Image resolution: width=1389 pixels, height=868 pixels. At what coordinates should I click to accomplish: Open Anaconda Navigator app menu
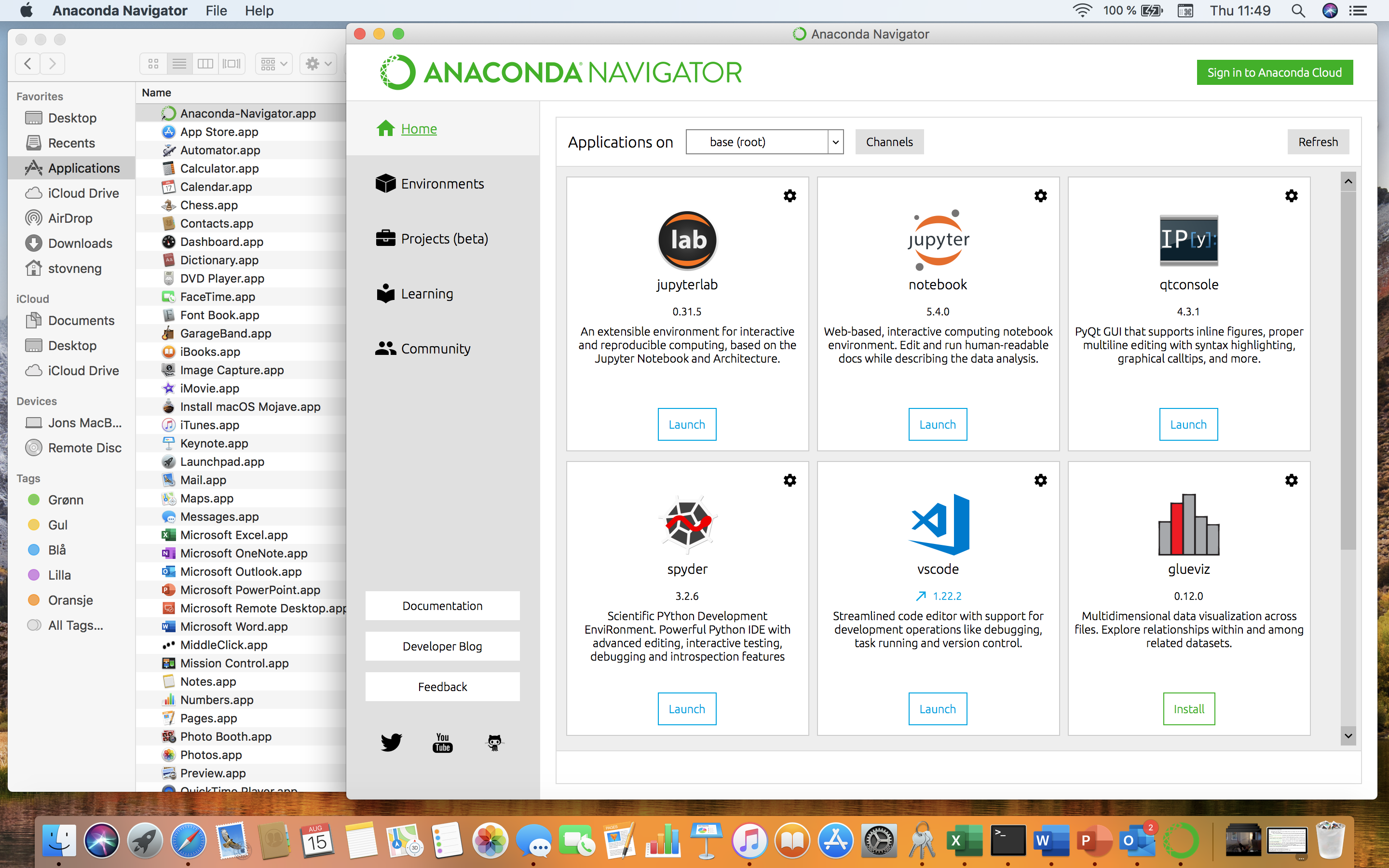(120, 10)
